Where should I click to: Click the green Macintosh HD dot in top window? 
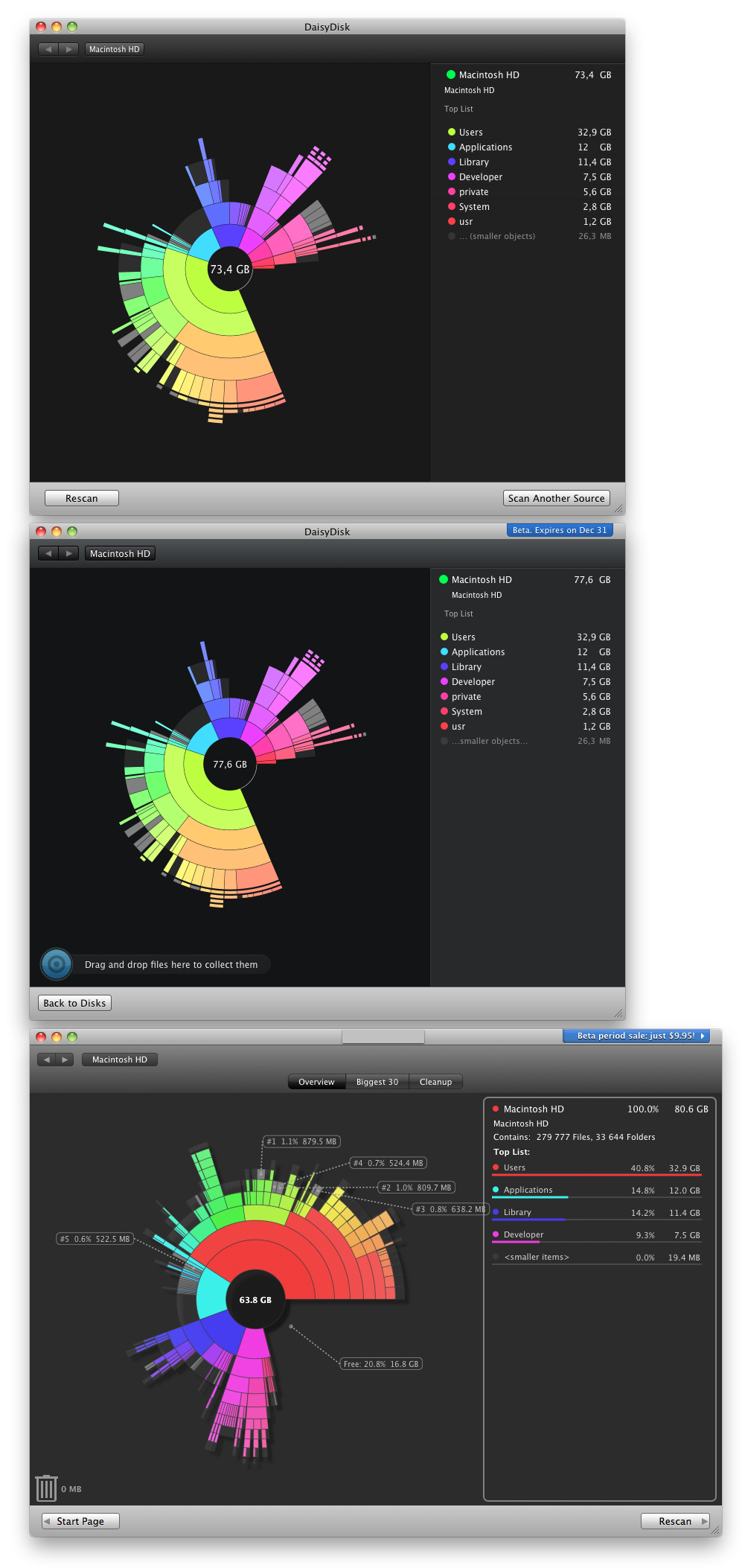click(x=451, y=74)
